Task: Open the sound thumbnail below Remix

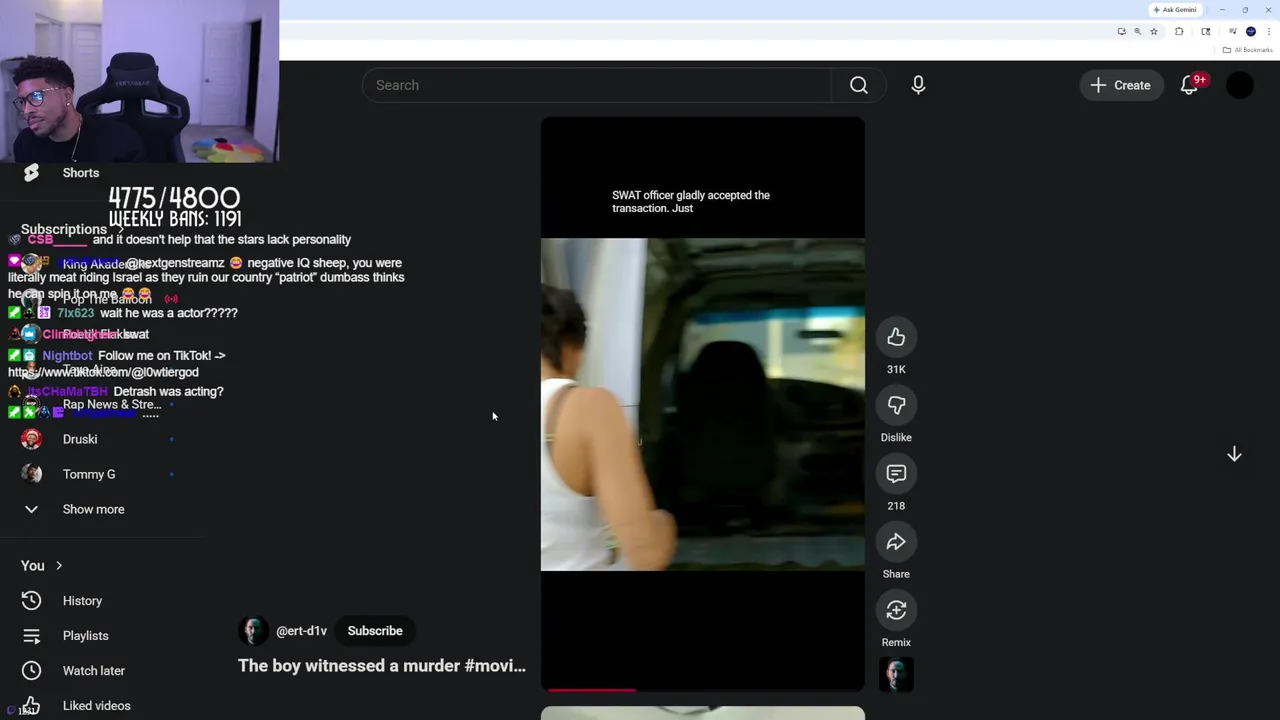Action: 896,675
